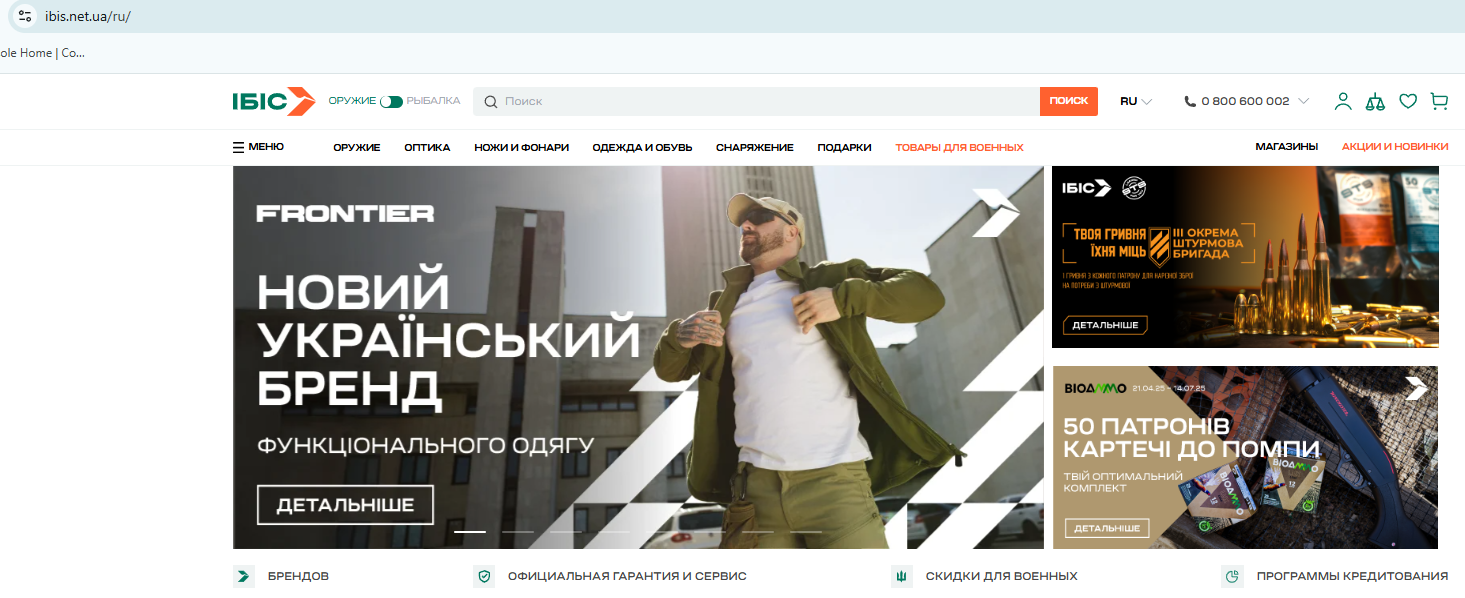The image size is (1465, 598).
Task: Select the second carousel slide indicator
Action: tap(518, 532)
